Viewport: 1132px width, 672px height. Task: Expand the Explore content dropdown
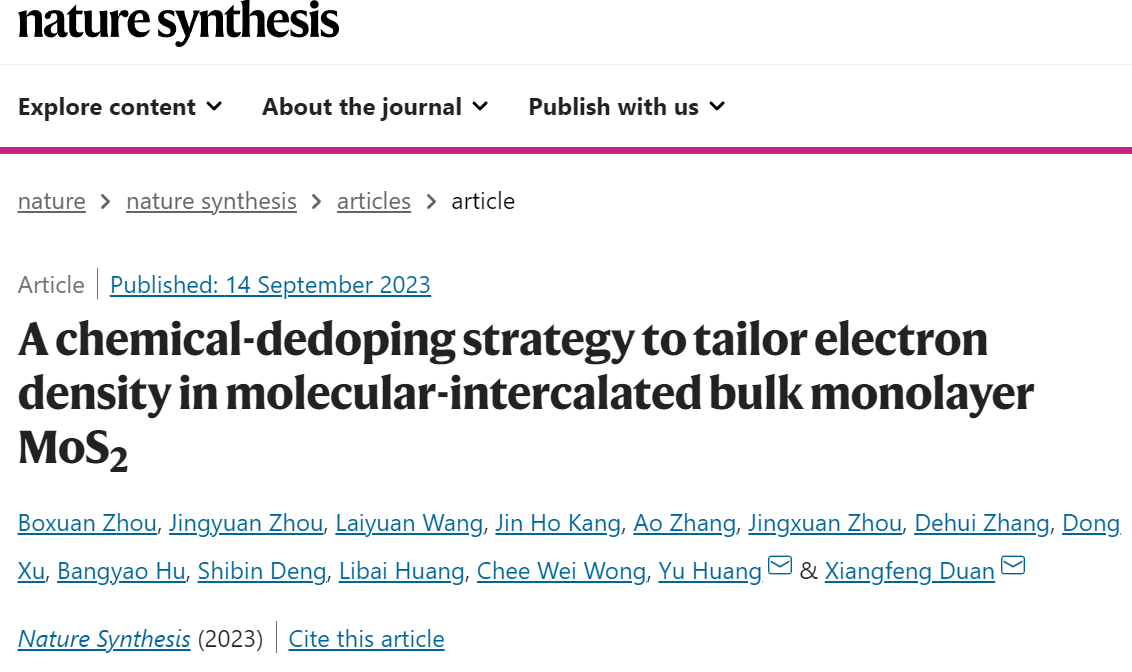(x=120, y=107)
